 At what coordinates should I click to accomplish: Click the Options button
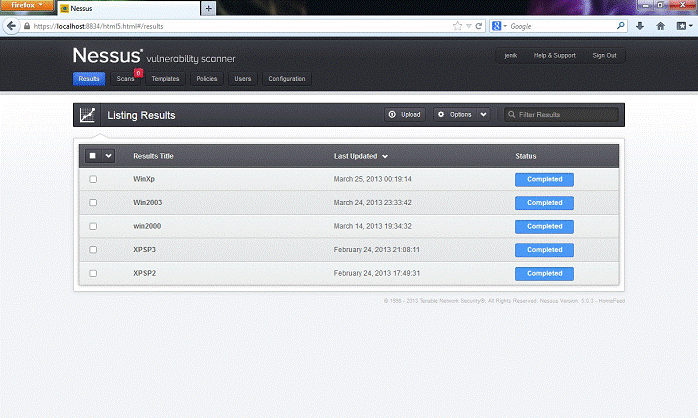[455, 114]
